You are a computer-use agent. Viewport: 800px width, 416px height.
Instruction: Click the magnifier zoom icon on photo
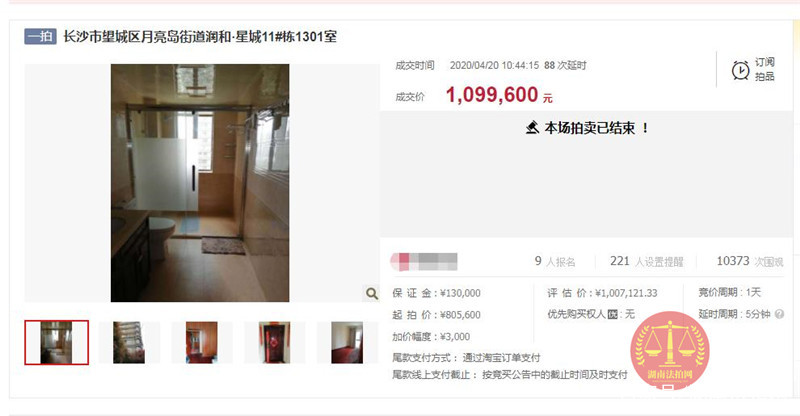pos(372,293)
